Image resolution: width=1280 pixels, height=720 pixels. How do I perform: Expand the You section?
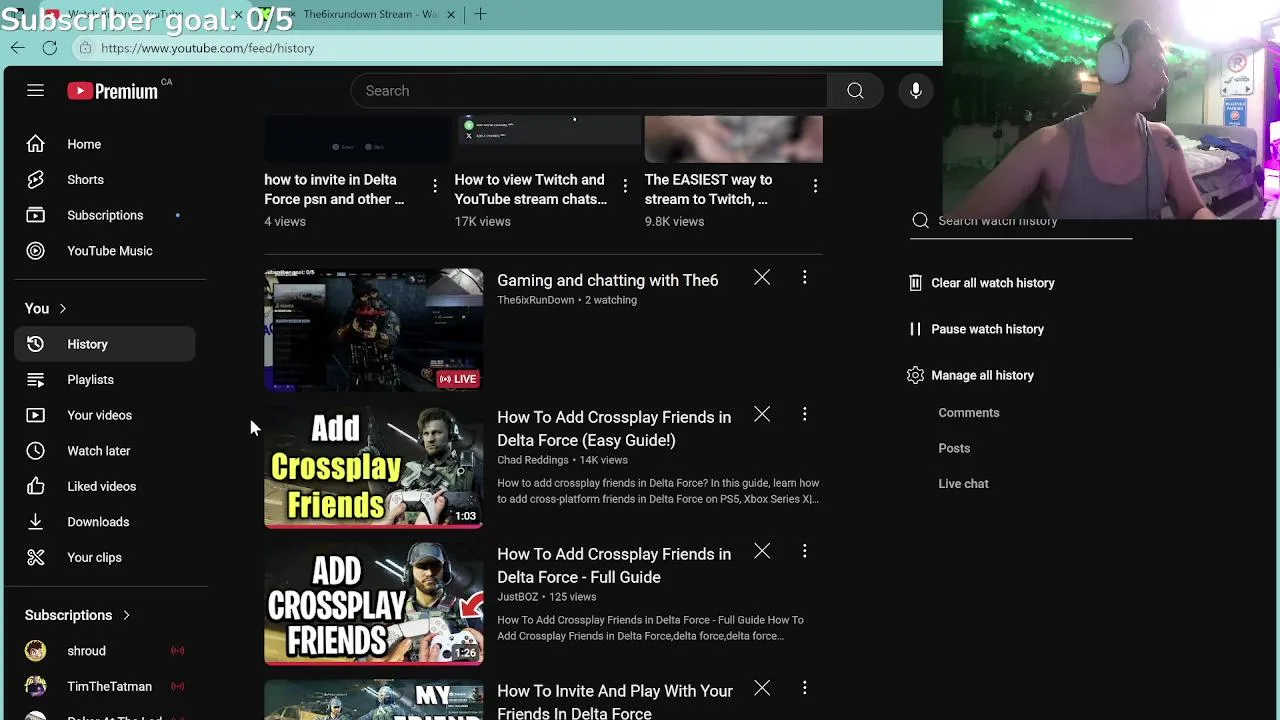click(x=46, y=308)
